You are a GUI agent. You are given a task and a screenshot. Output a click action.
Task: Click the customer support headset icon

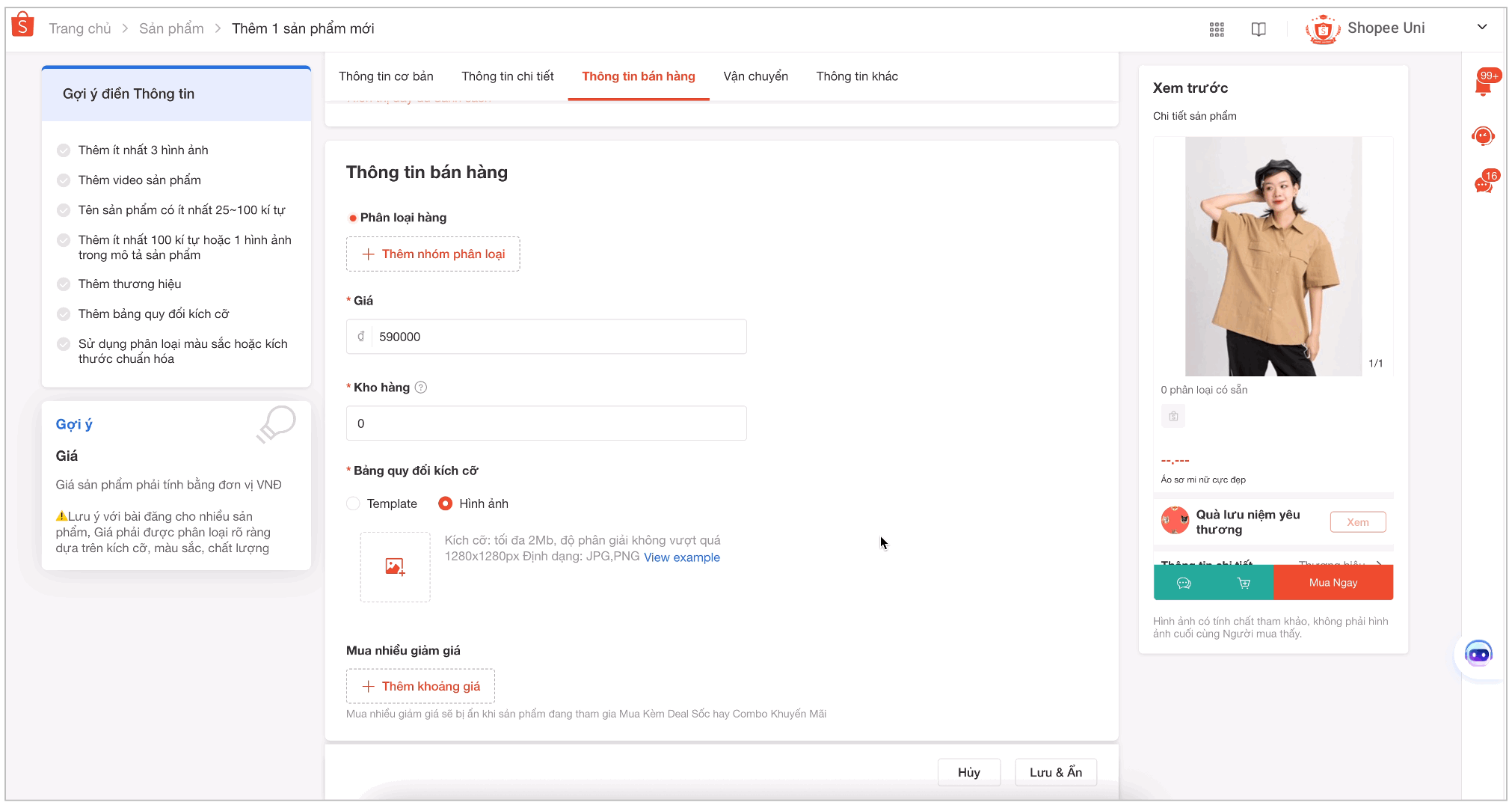click(x=1483, y=136)
